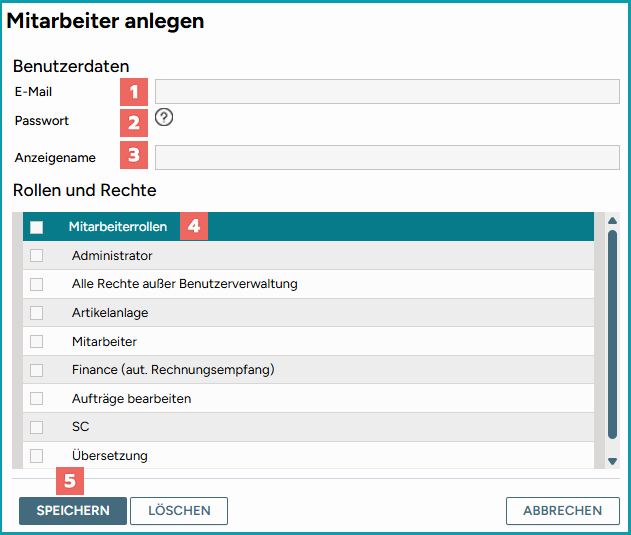Click the SC row label
Image resolution: width=631 pixels, height=535 pixels.
(x=80, y=427)
